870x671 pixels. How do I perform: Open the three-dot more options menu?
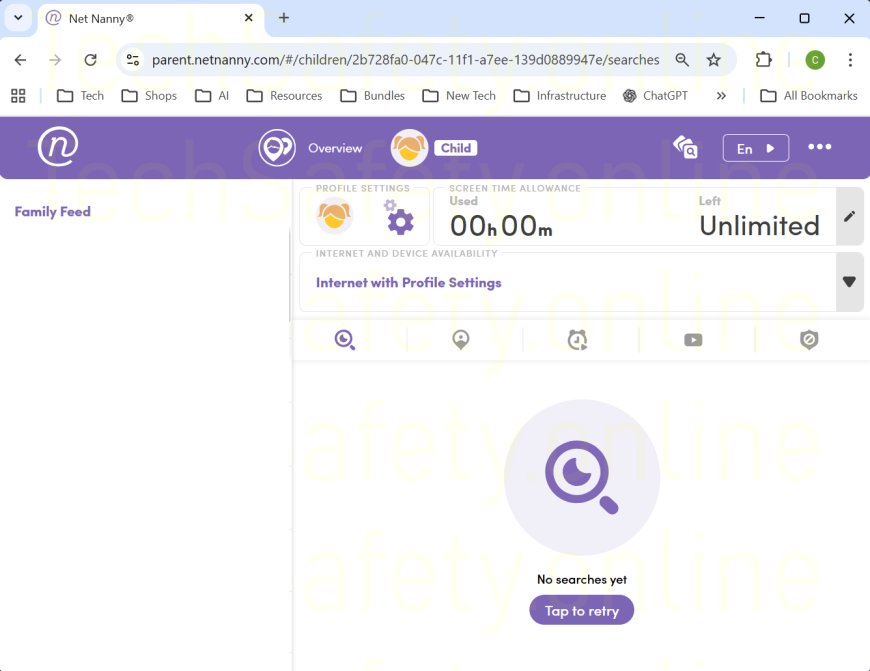tap(819, 147)
